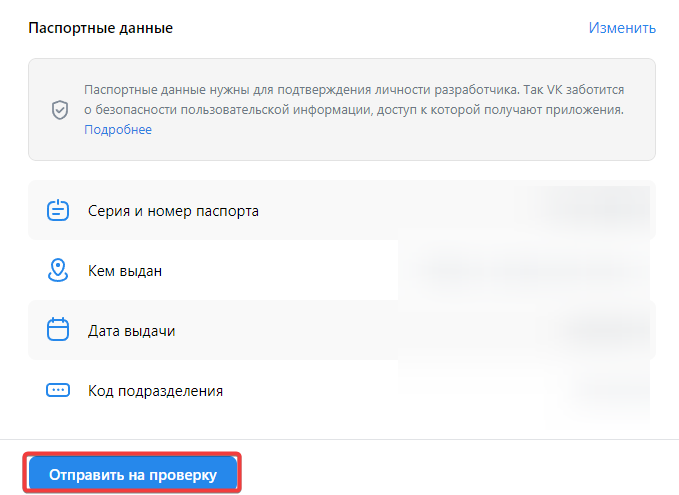Submit with Отправить на проверку button
This screenshot has height=495, width=679.
tap(133, 474)
